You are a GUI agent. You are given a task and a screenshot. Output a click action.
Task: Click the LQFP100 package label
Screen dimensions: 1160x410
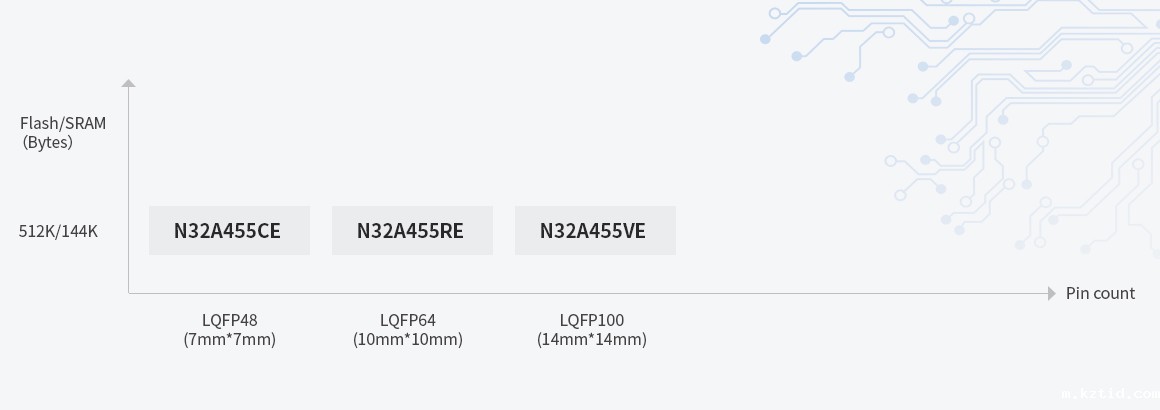(592, 321)
